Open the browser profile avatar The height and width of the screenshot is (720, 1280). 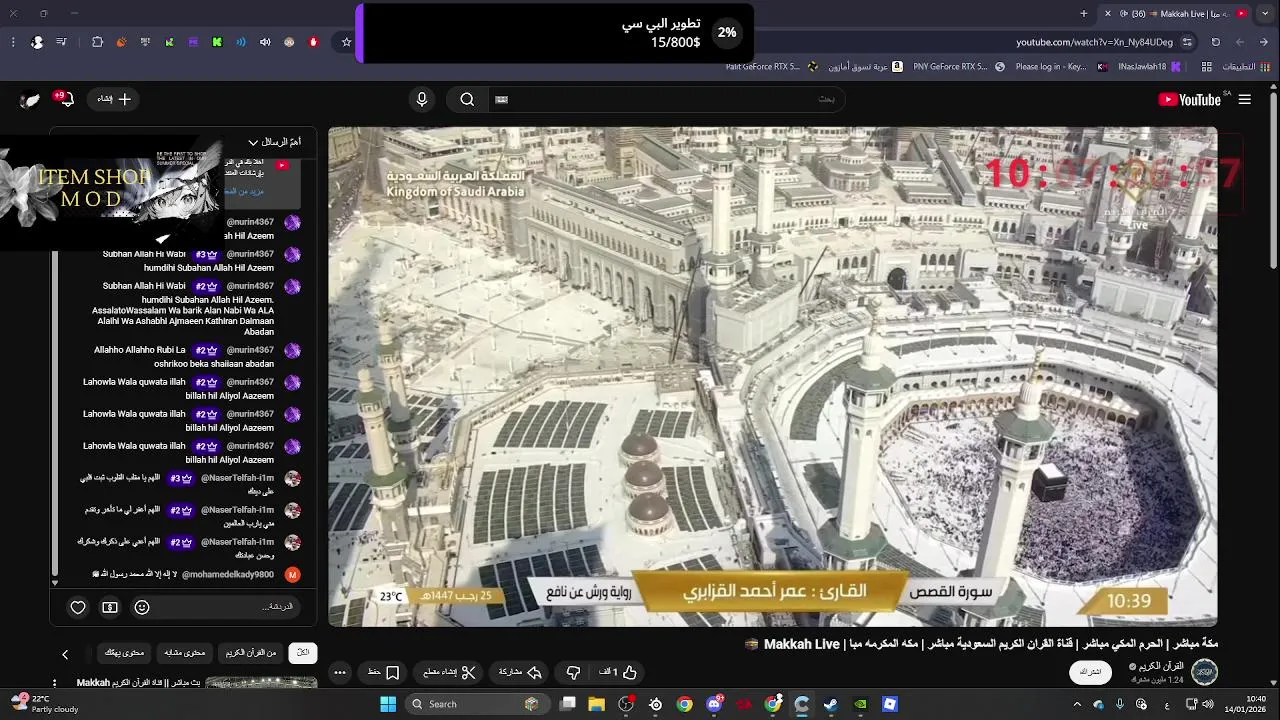tap(37, 42)
